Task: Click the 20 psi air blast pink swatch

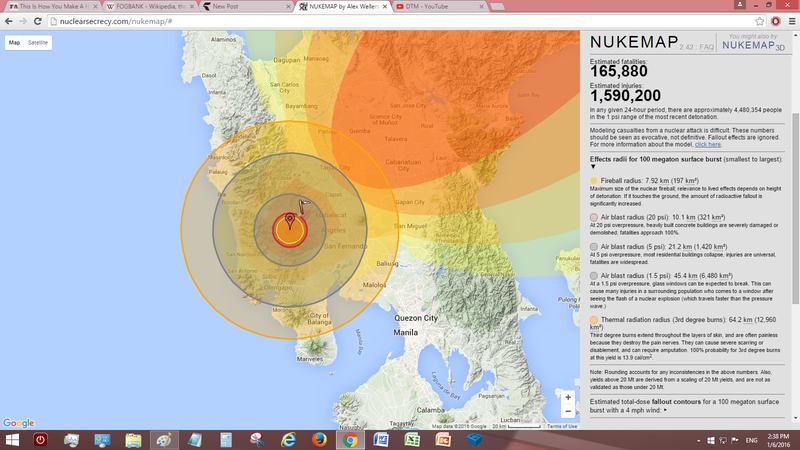Action: [594, 217]
